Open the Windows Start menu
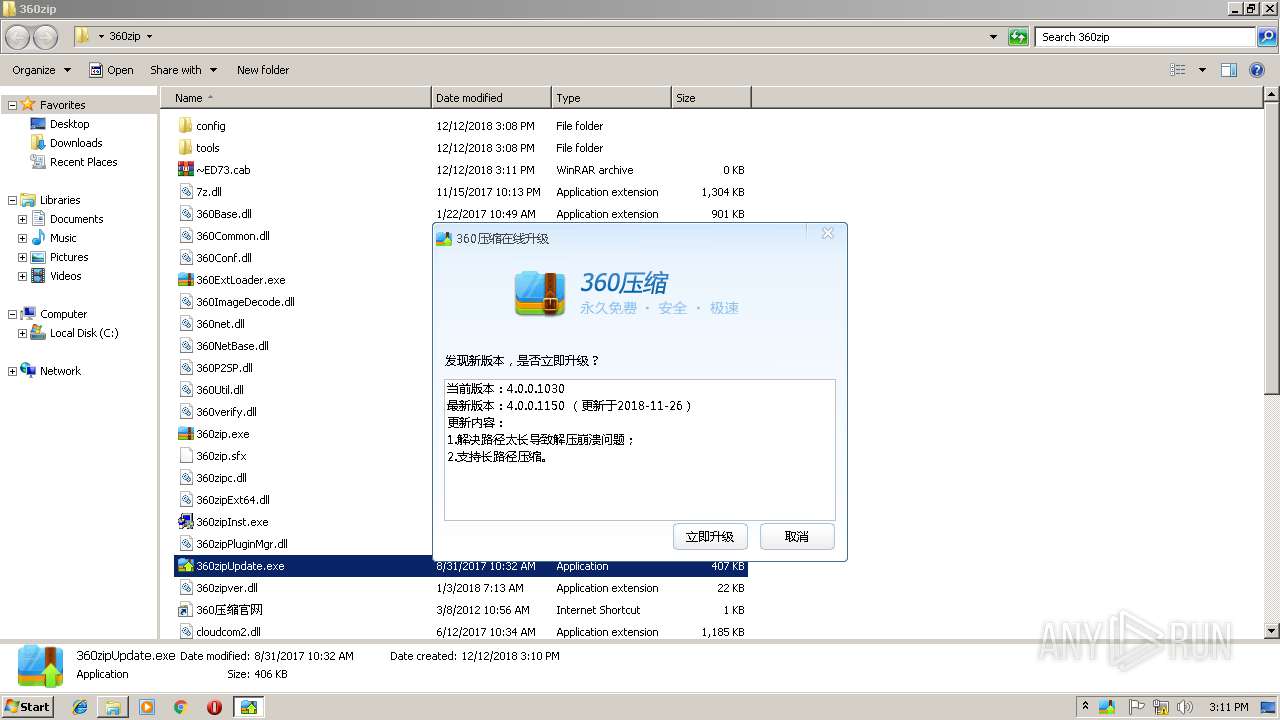Image resolution: width=1280 pixels, height=720 pixels. 27,707
